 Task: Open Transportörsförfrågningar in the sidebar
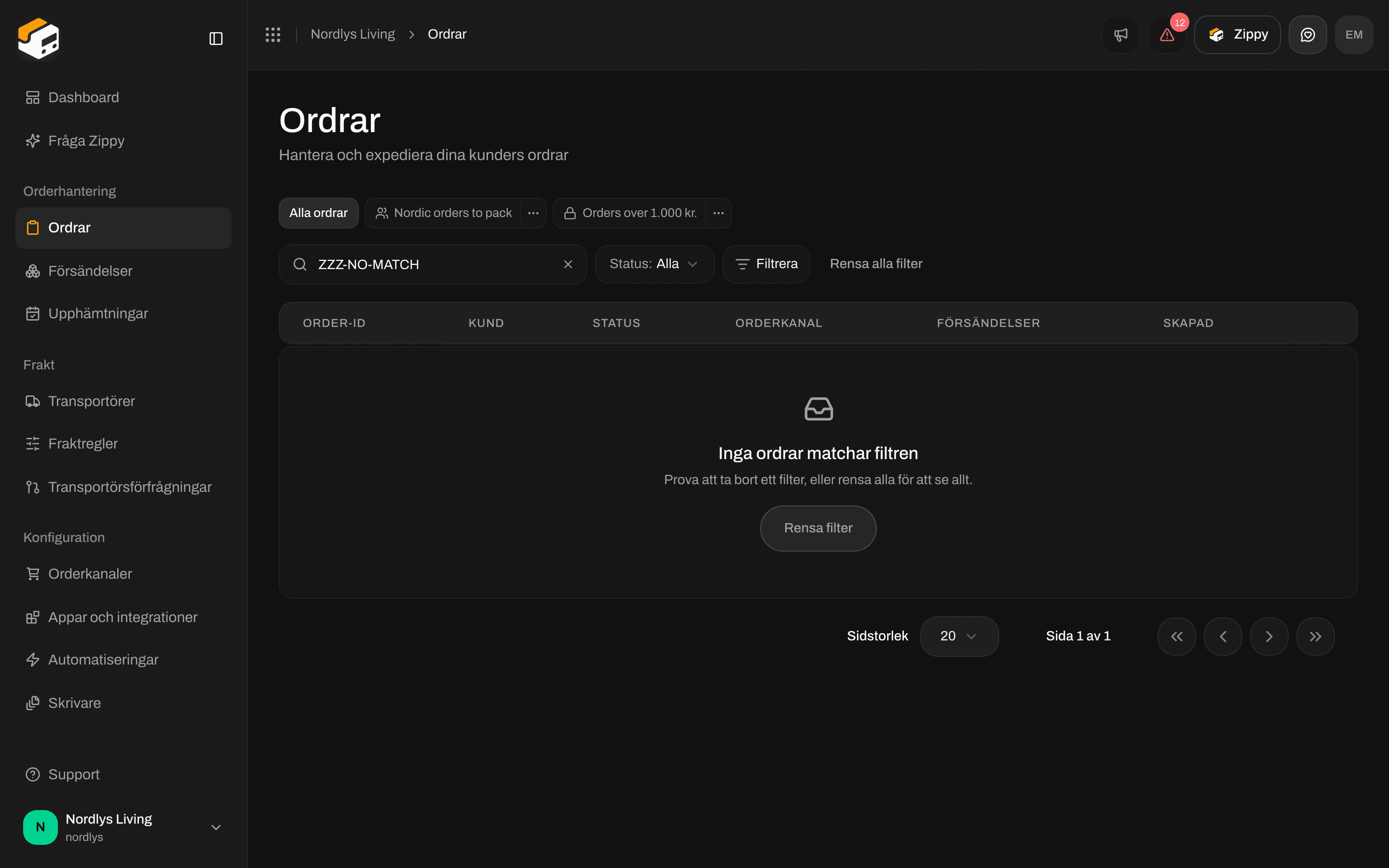[123, 487]
